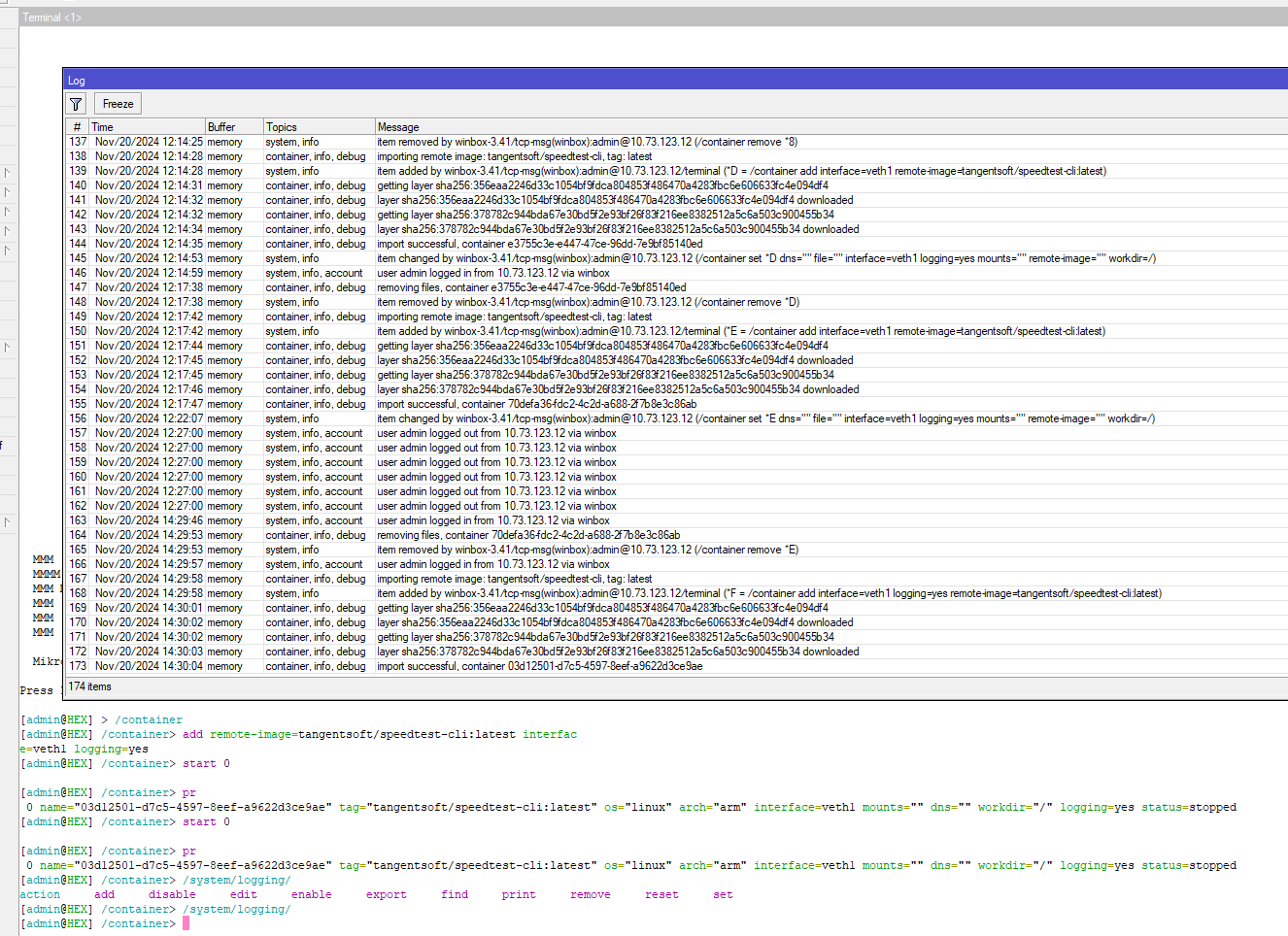
Task: Select log row 138 importing remote image
Action: (x=677, y=156)
